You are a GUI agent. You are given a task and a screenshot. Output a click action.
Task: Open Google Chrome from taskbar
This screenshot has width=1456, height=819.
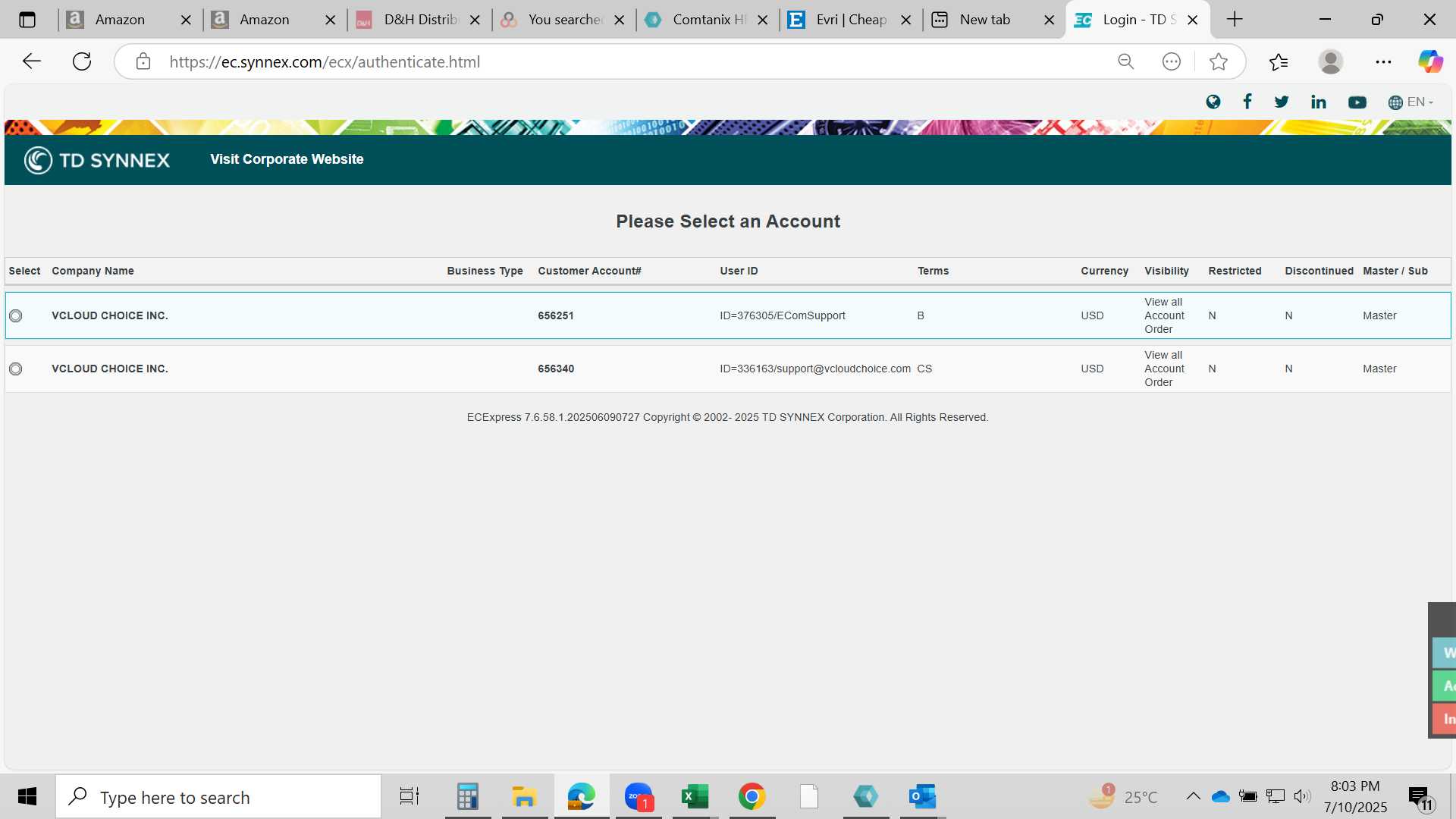coord(752,796)
